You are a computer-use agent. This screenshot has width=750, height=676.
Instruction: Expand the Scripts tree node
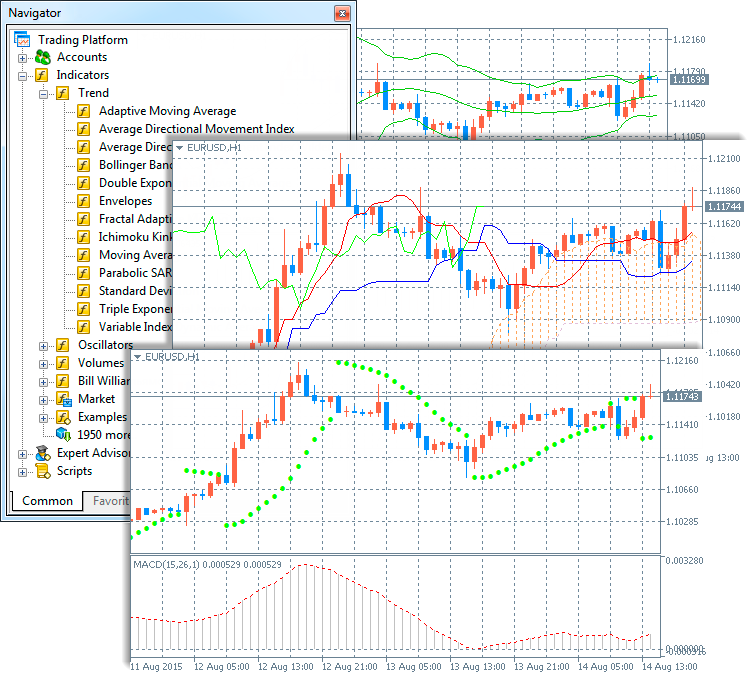(23, 471)
